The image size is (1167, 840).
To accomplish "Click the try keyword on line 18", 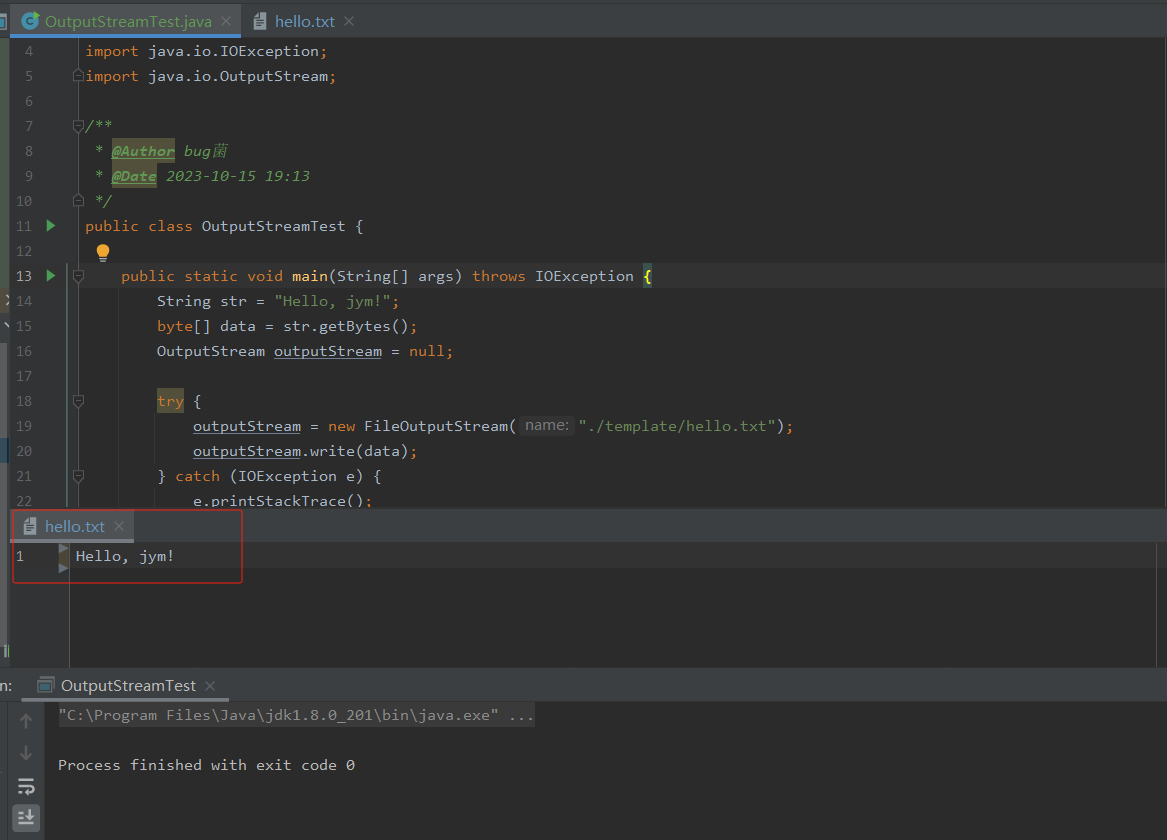I will click(x=170, y=402).
